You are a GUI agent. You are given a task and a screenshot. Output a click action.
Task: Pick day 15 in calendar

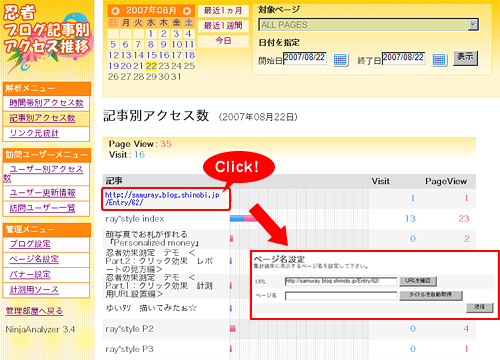pos(151,55)
